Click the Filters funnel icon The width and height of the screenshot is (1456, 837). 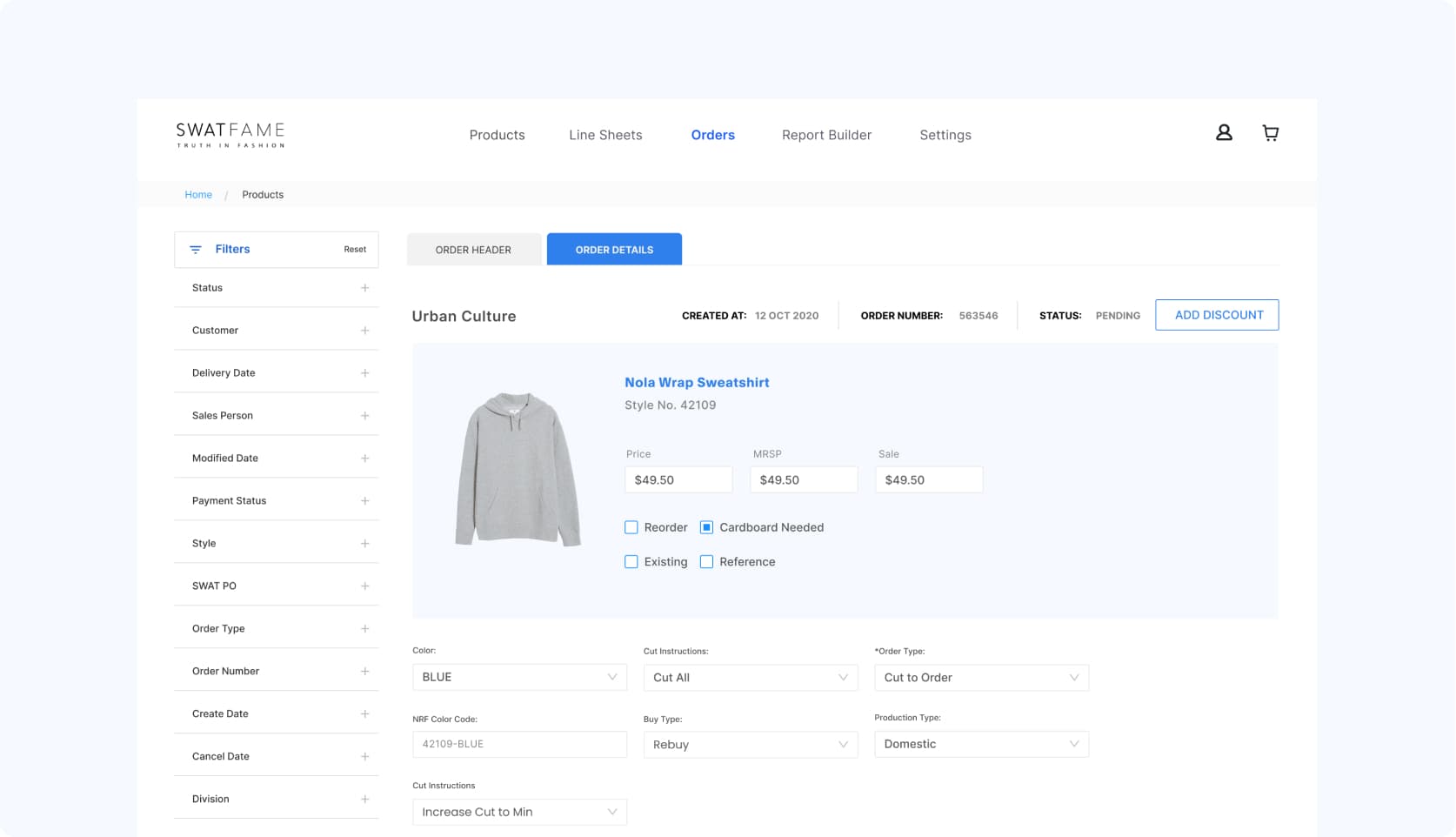[x=196, y=250]
